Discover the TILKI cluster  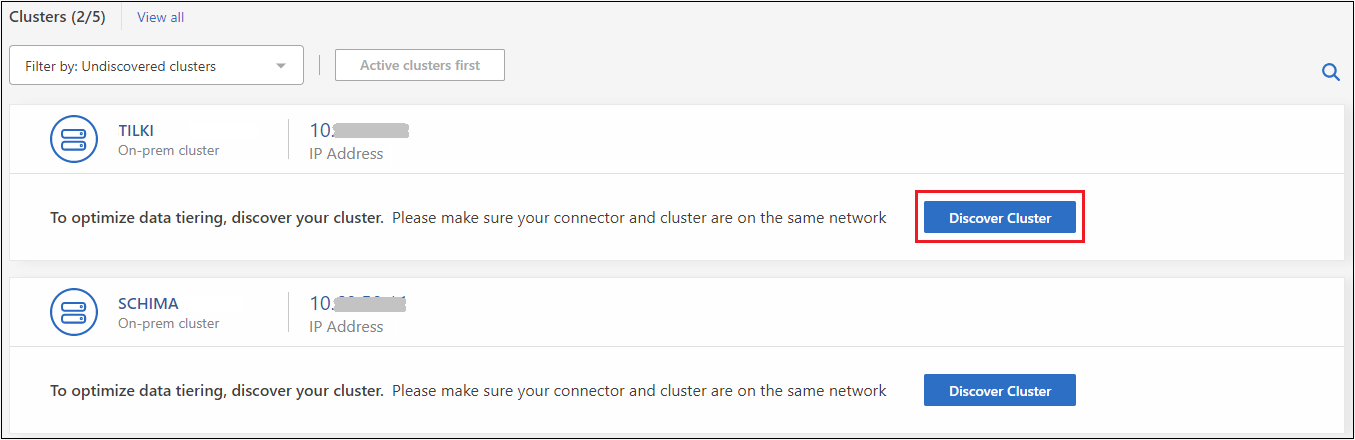(x=999, y=218)
